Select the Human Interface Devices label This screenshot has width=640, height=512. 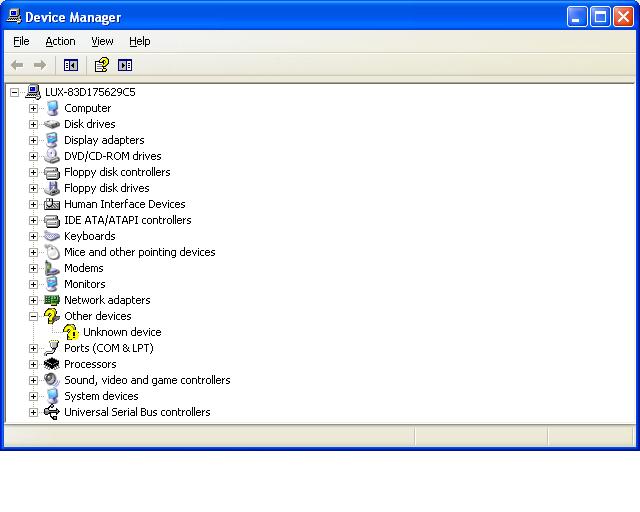pyautogui.click(x=124, y=204)
